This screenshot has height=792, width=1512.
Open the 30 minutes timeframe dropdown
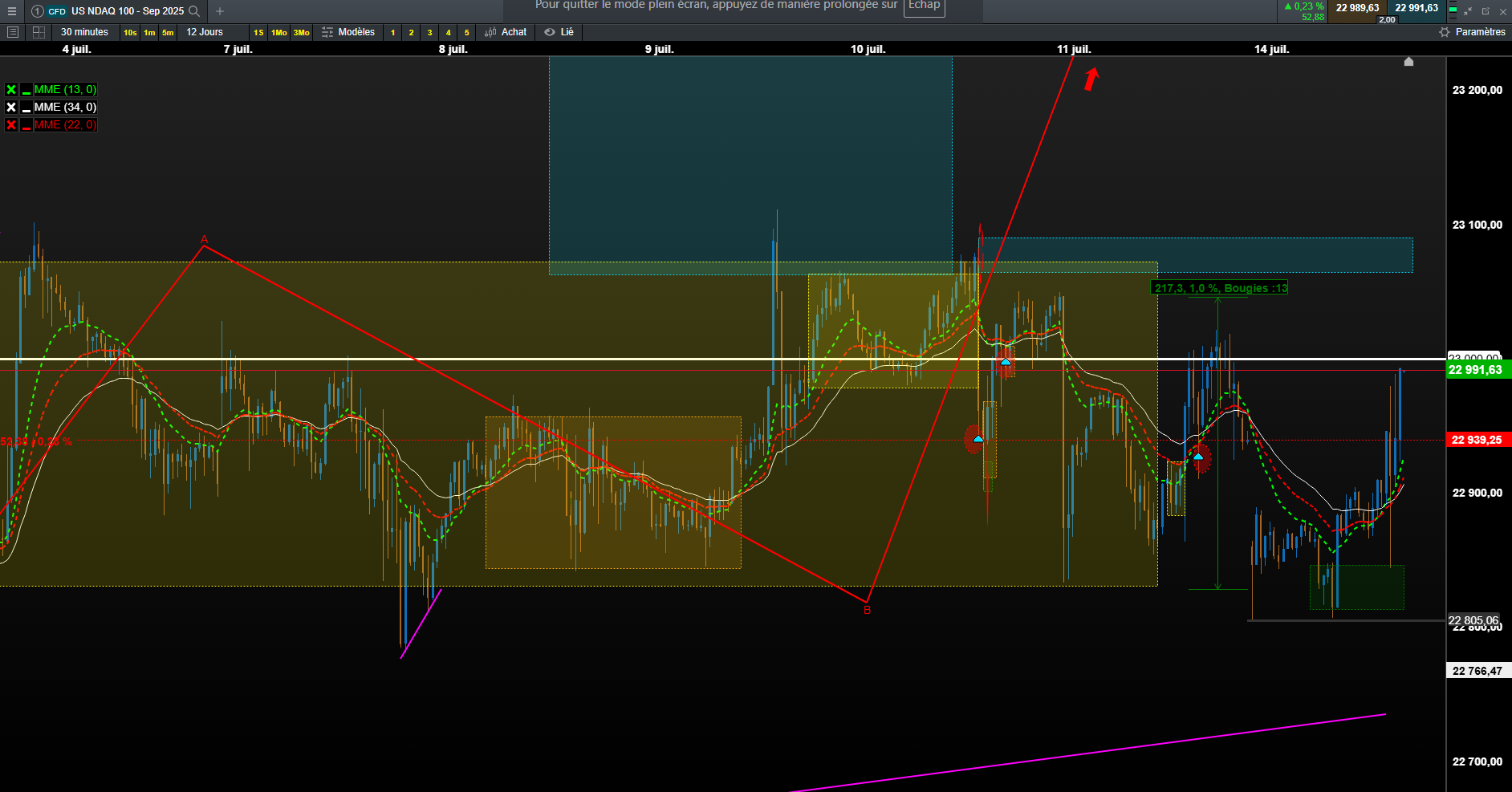click(84, 32)
